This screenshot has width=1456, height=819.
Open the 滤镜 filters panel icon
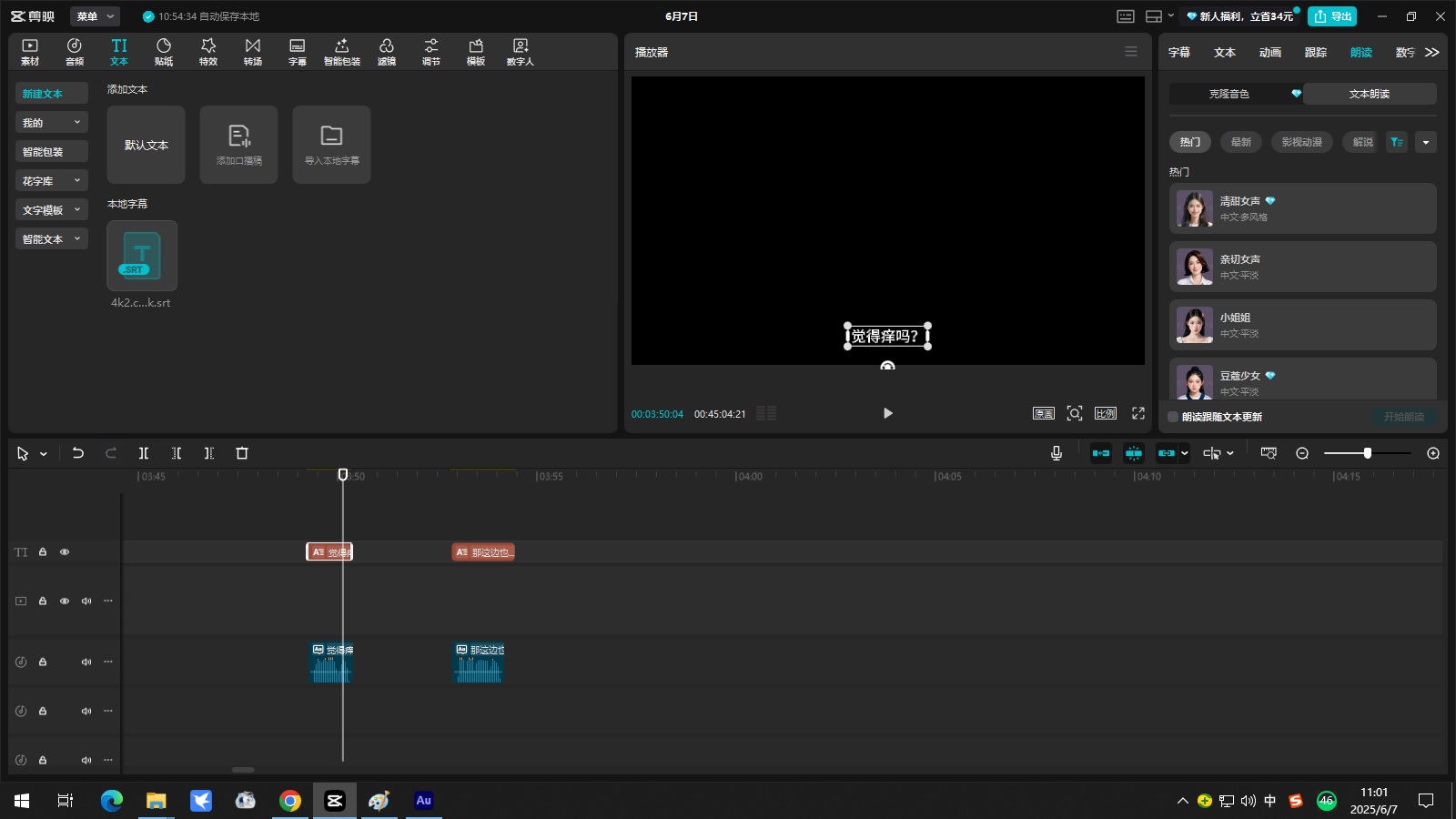coord(387,52)
